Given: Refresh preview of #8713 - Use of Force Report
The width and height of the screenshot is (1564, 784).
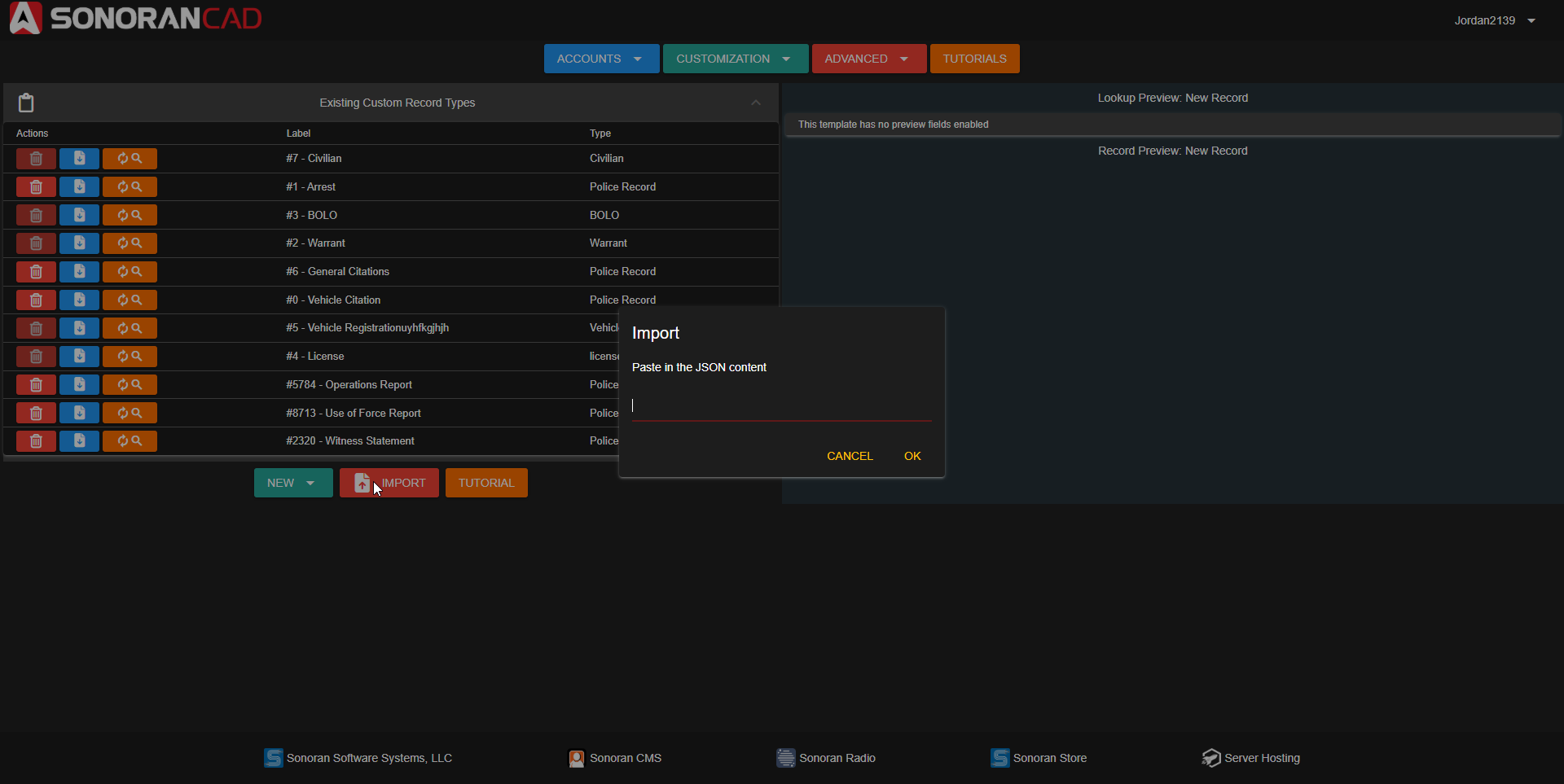Looking at the screenshot, I should point(130,414).
